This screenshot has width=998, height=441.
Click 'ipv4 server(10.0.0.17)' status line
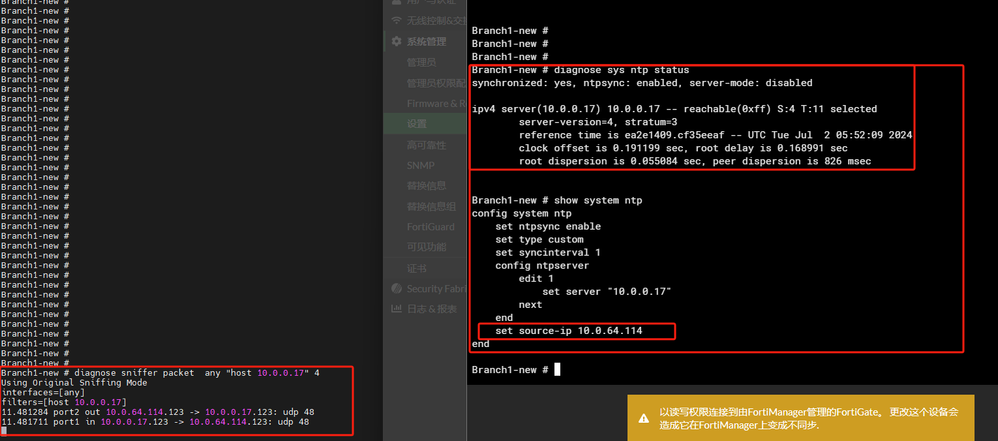click(x=674, y=109)
